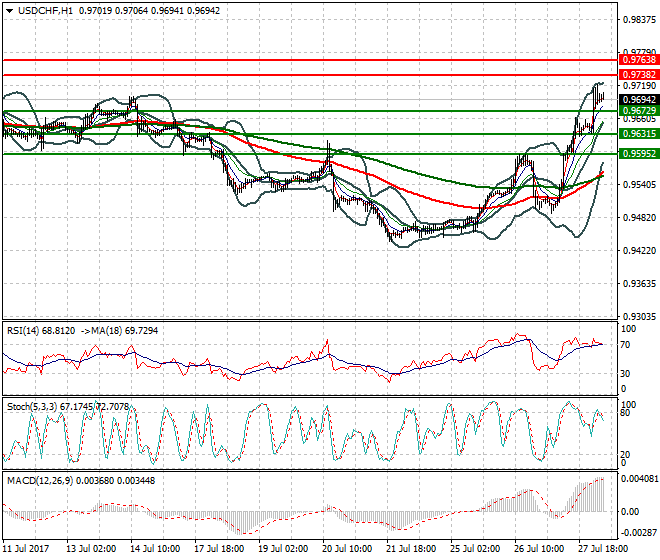The width and height of the screenshot is (660, 560).
Task: Click the 0.93035 price scale value
Action: click(639, 317)
